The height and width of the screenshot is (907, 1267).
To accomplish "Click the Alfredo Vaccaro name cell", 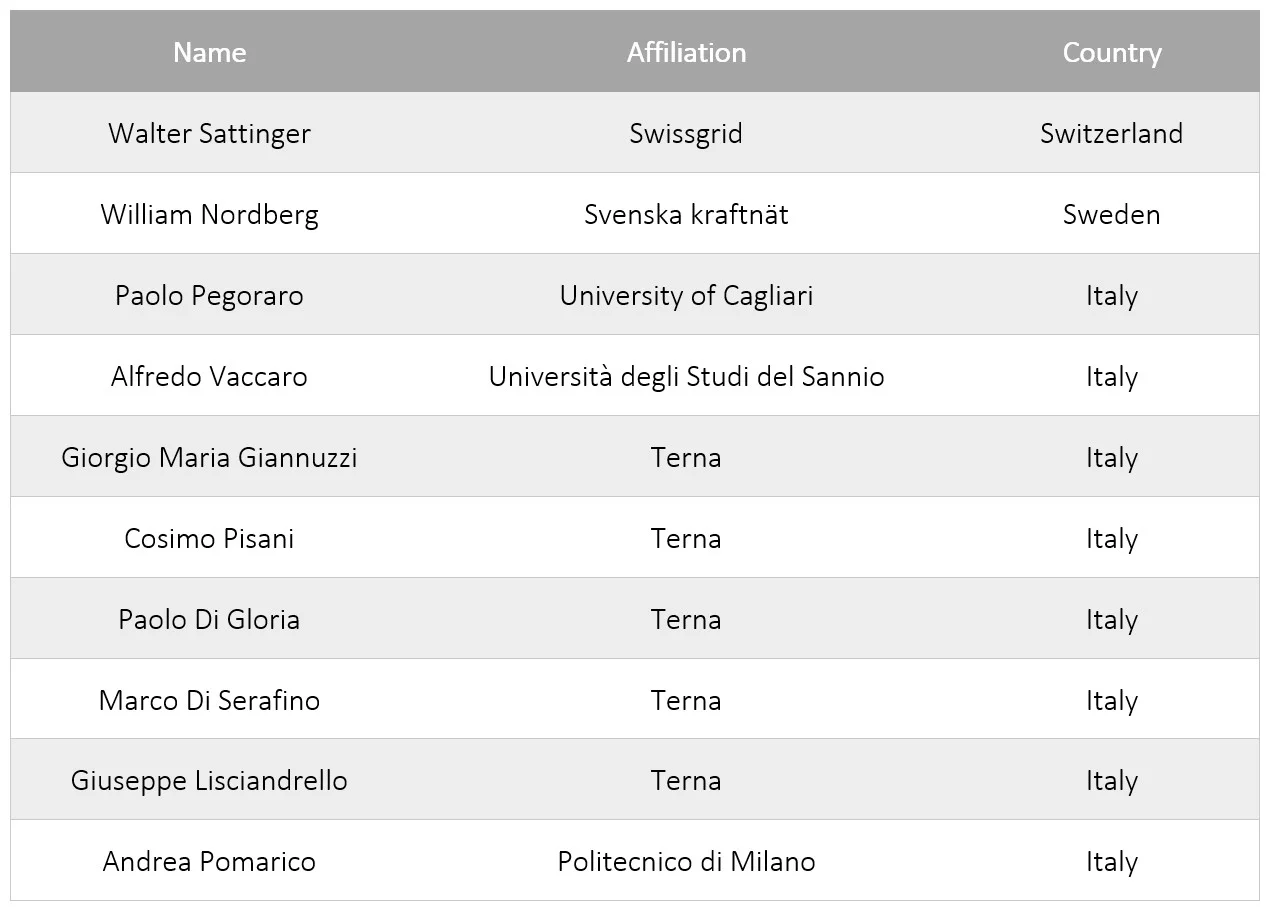I will coord(209,376).
